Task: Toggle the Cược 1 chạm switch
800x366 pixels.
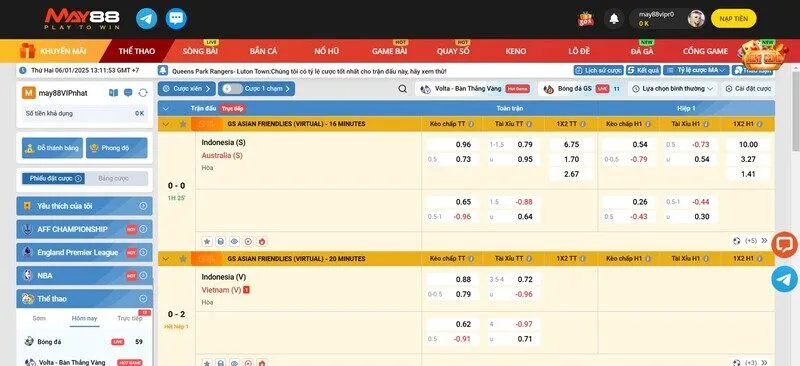Action: click(233, 89)
